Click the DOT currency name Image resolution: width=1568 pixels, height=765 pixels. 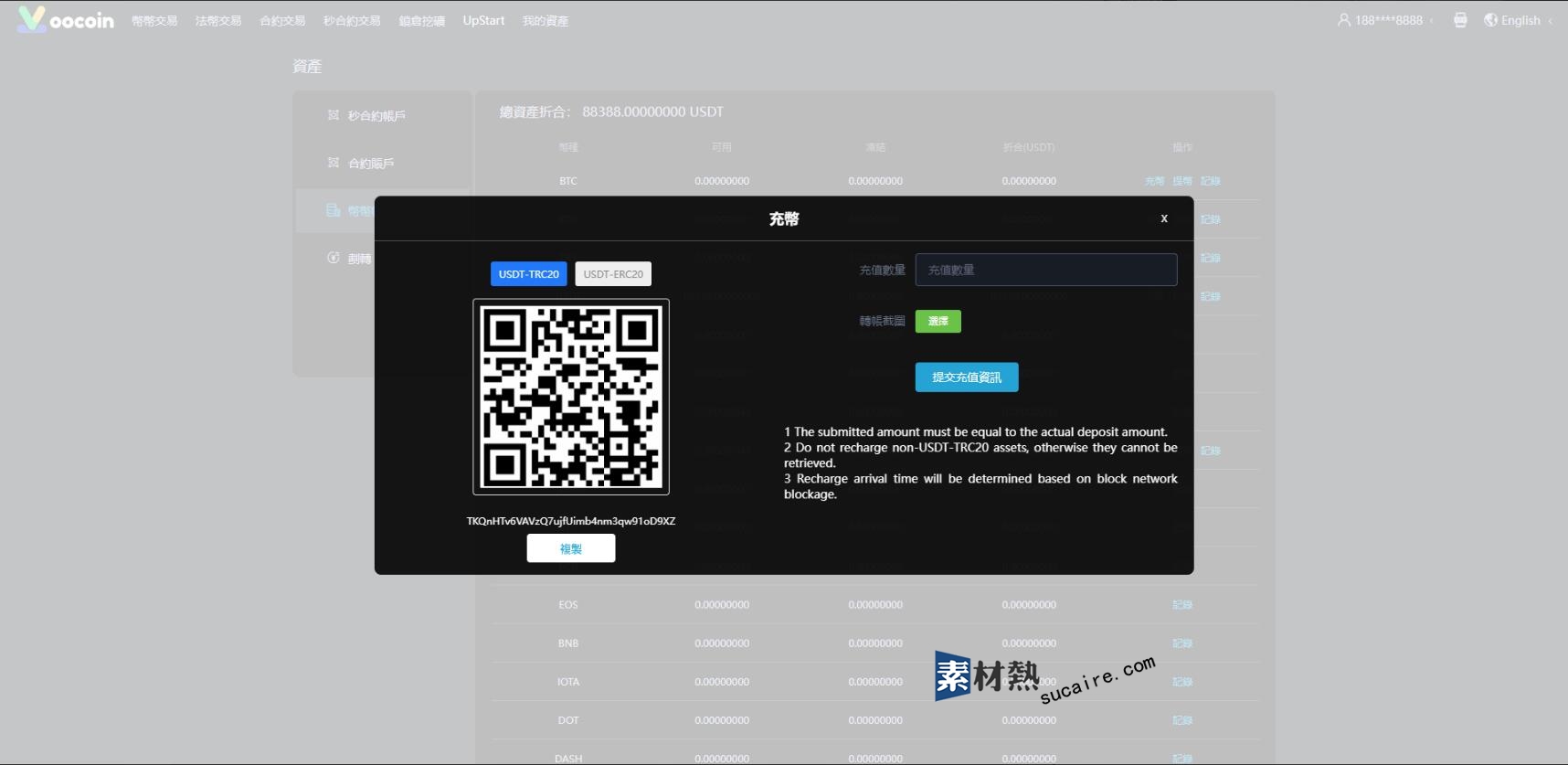point(568,720)
